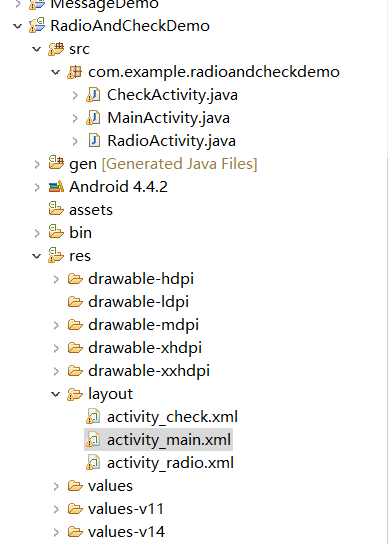Click the MainActivity.java file icon
This screenshot has height=544, width=388.
click(x=93, y=118)
